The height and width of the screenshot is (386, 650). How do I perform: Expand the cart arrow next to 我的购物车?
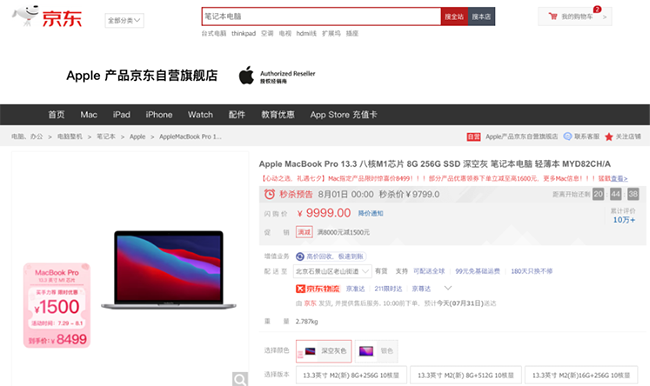point(604,17)
